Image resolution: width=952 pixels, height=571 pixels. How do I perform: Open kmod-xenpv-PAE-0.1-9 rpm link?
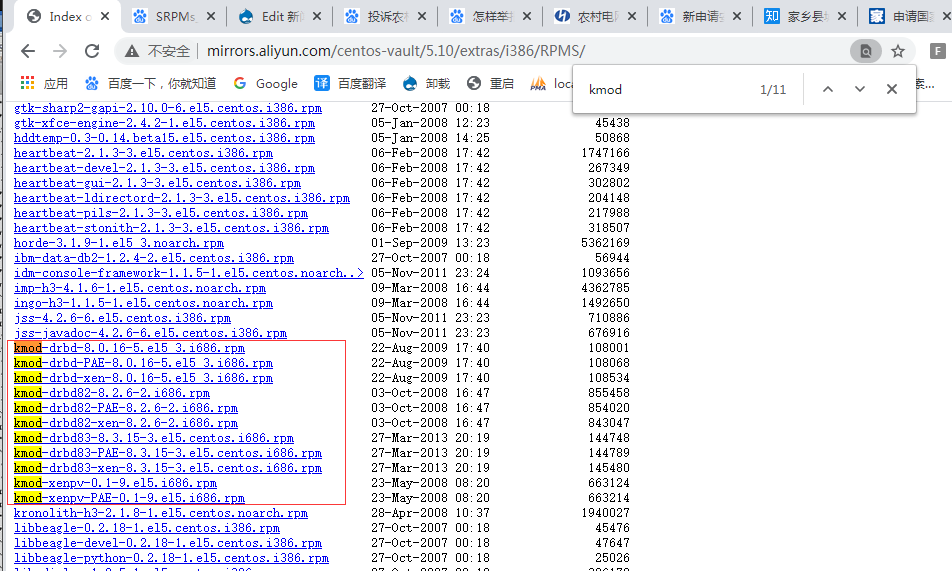point(129,498)
